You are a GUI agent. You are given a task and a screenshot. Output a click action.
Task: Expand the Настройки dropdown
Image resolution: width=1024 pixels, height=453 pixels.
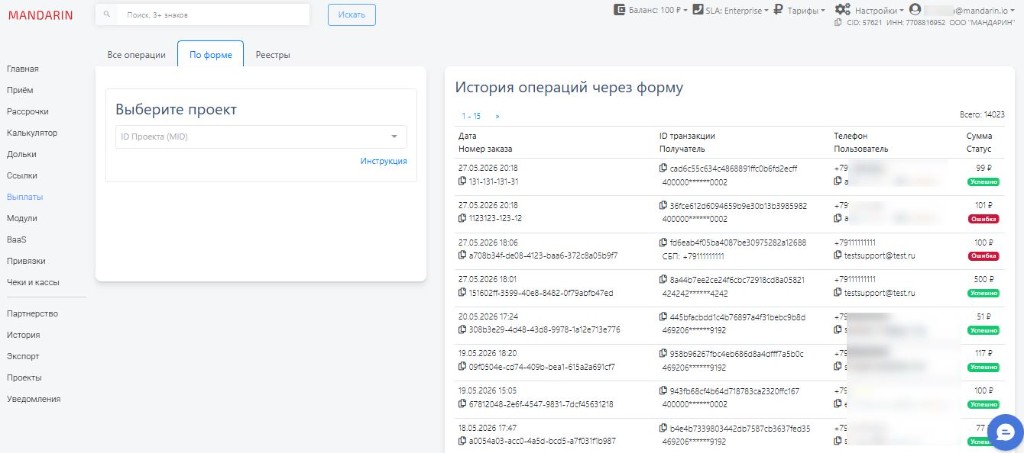pyautogui.click(x=879, y=10)
